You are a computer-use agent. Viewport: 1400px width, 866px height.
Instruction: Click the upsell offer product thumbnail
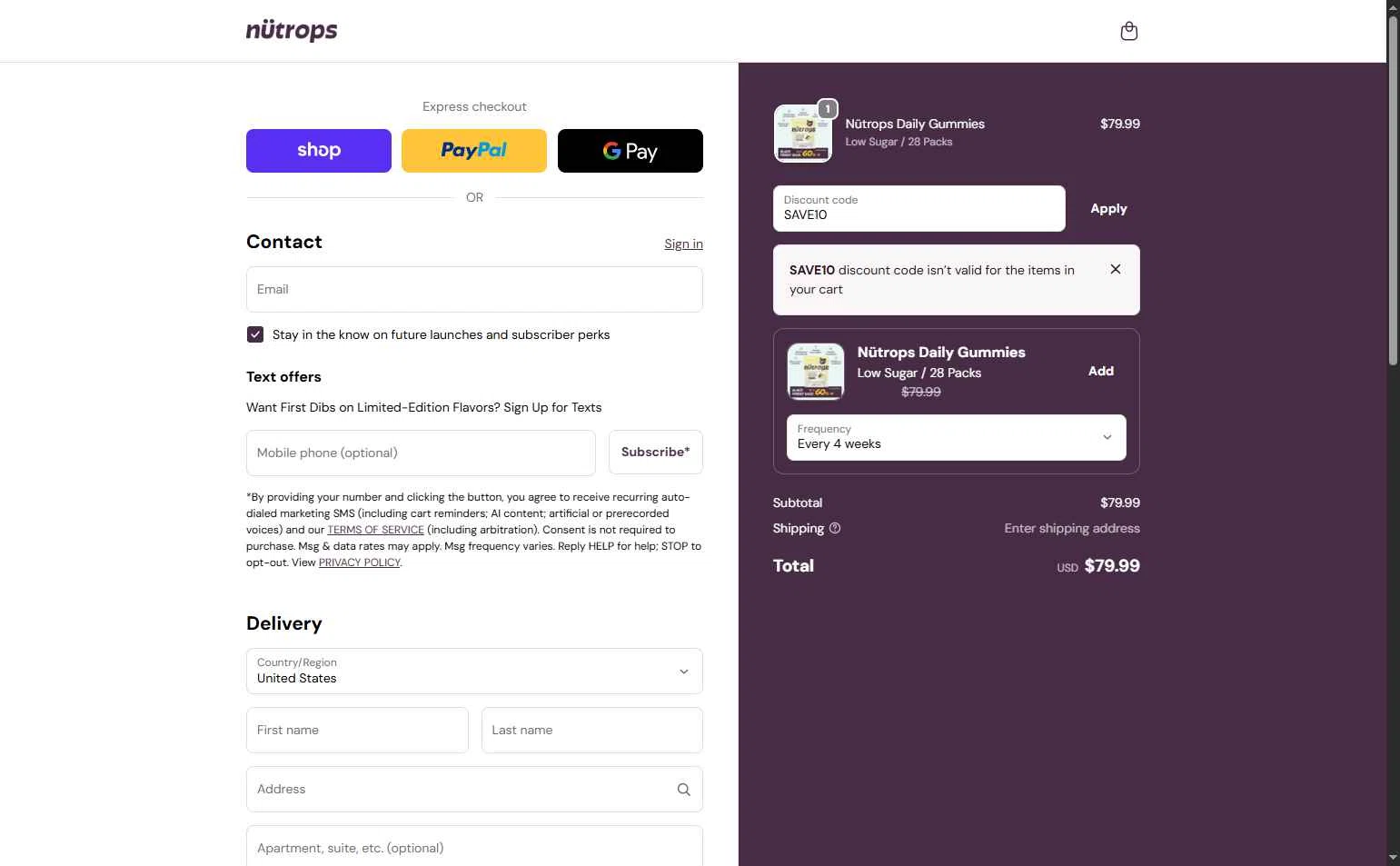point(815,372)
